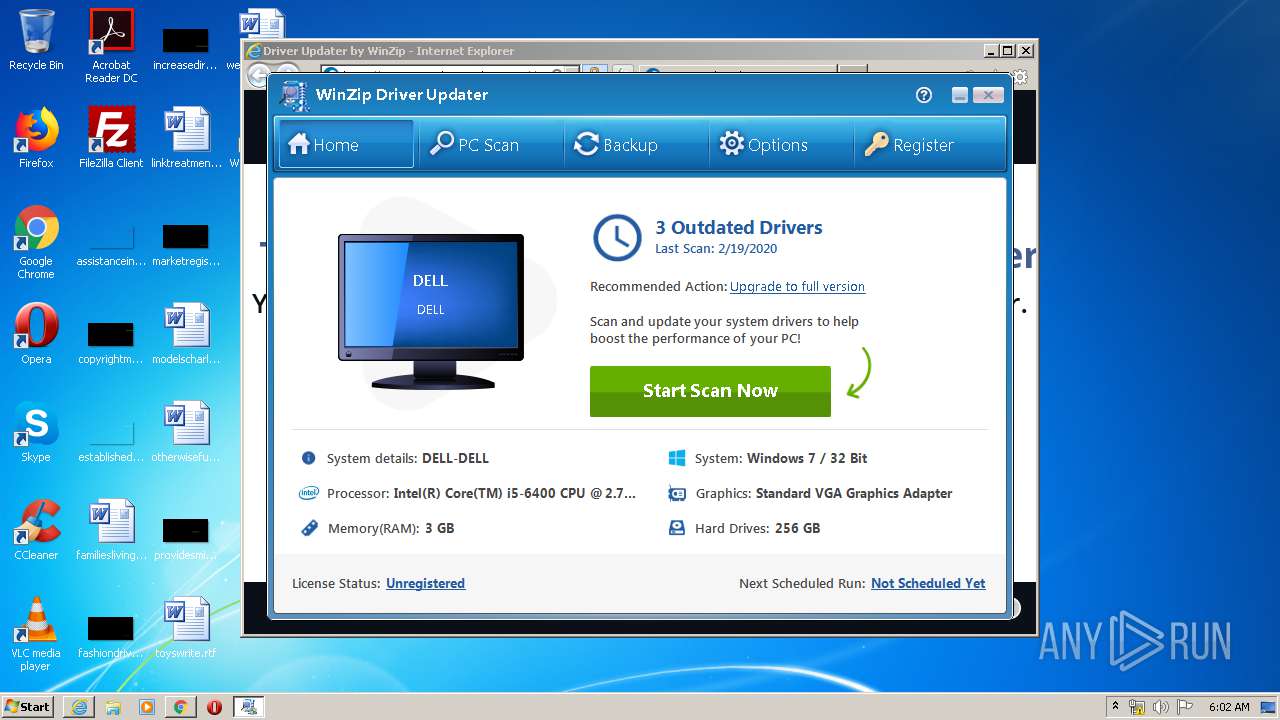Select the increasedir desktop file
1280x720 pixels.
(x=186, y=47)
